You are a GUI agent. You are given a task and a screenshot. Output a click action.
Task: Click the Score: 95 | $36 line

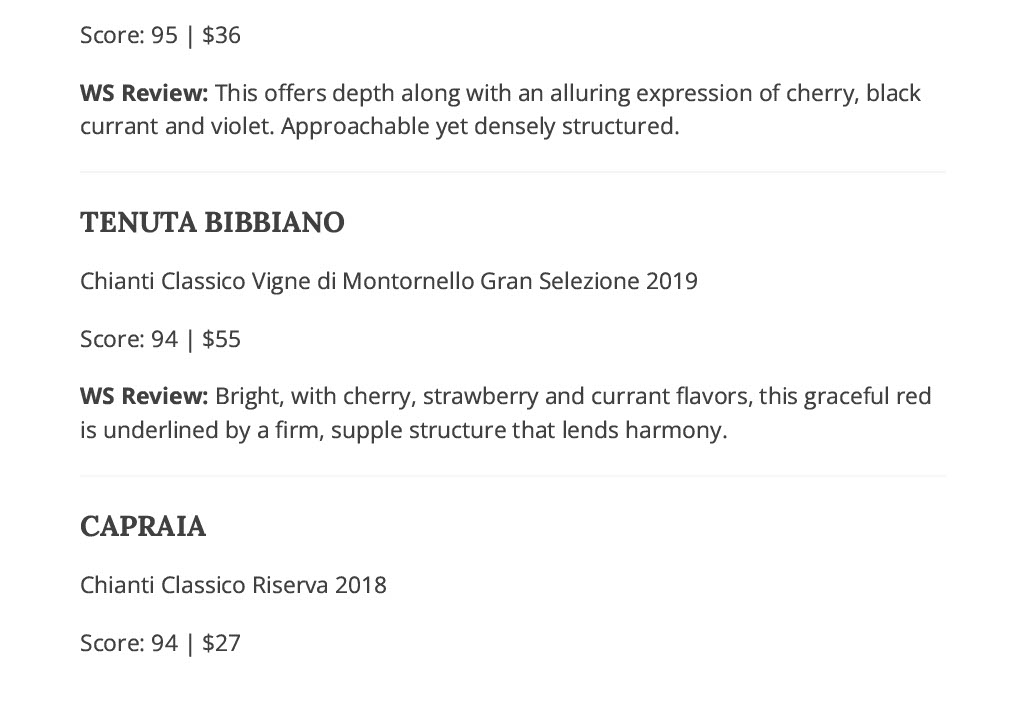pos(161,35)
